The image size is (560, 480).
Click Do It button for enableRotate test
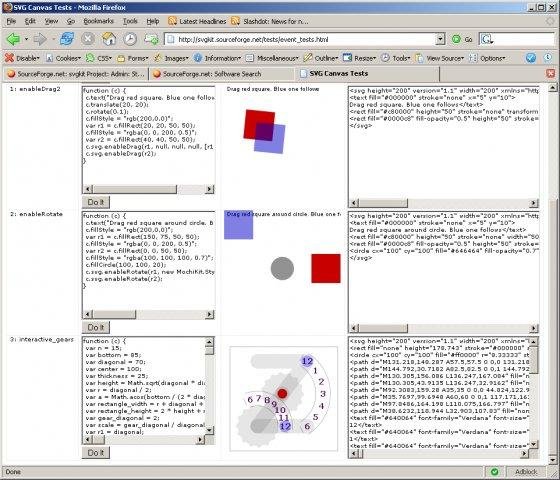pos(96,327)
